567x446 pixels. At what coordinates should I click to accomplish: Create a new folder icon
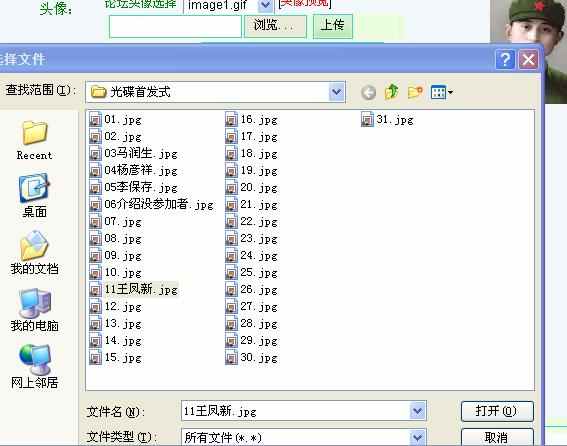415,92
